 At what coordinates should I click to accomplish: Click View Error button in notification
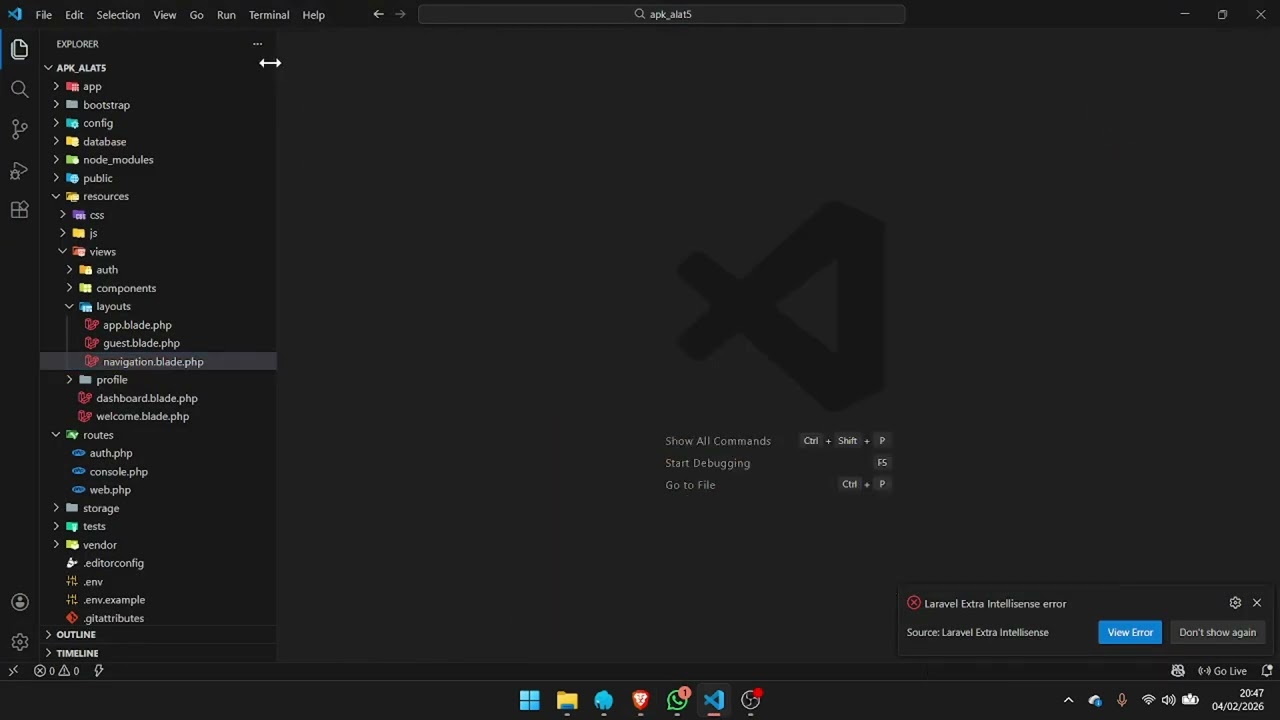coord(1130,632)
